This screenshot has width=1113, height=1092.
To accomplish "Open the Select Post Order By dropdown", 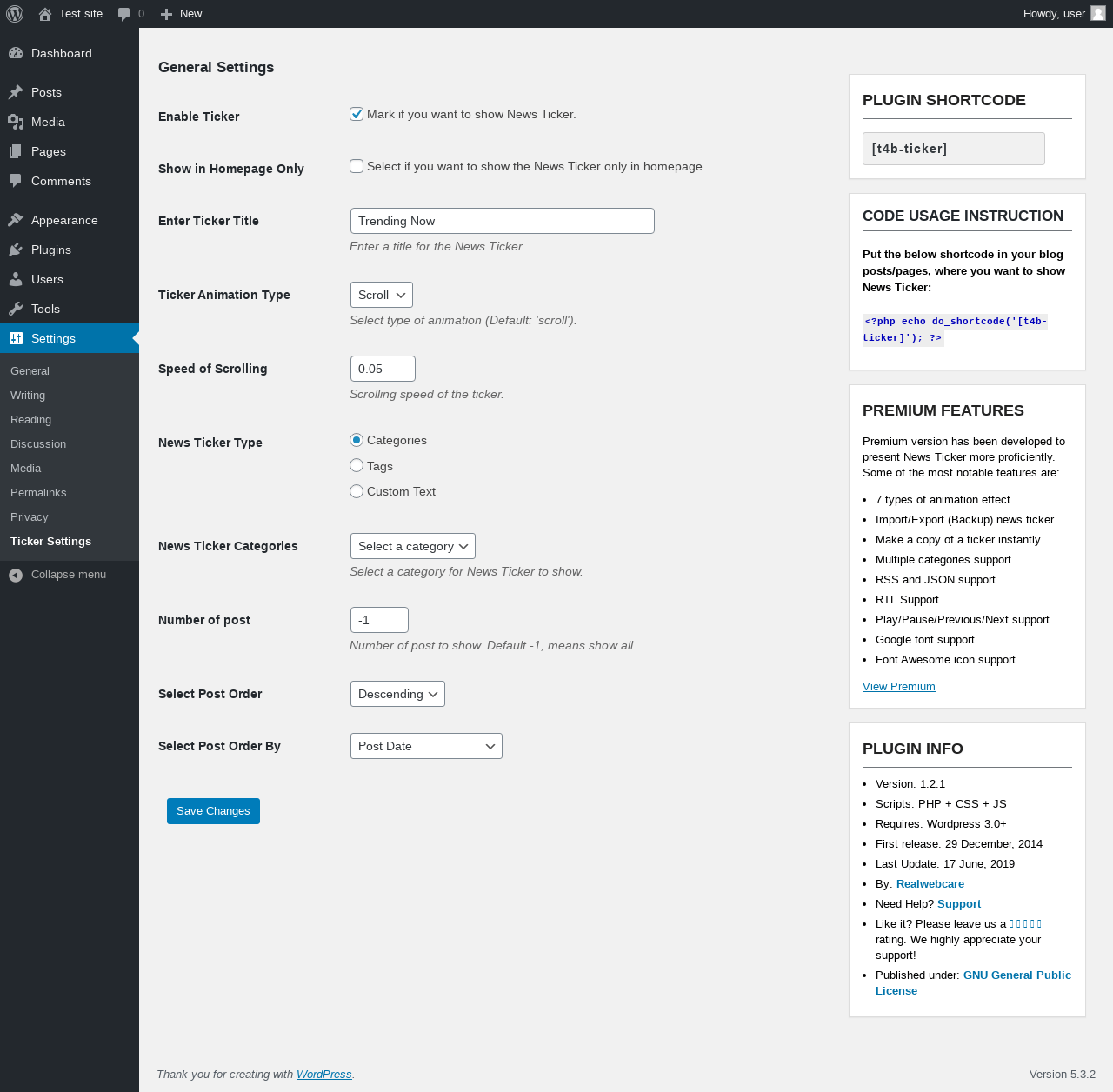I will coord(426,746).
